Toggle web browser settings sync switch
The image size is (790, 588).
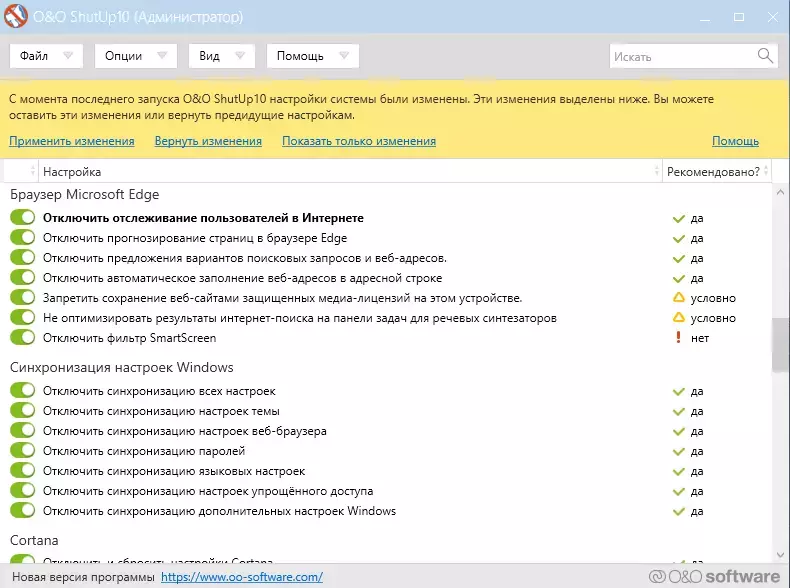(22, 430)
